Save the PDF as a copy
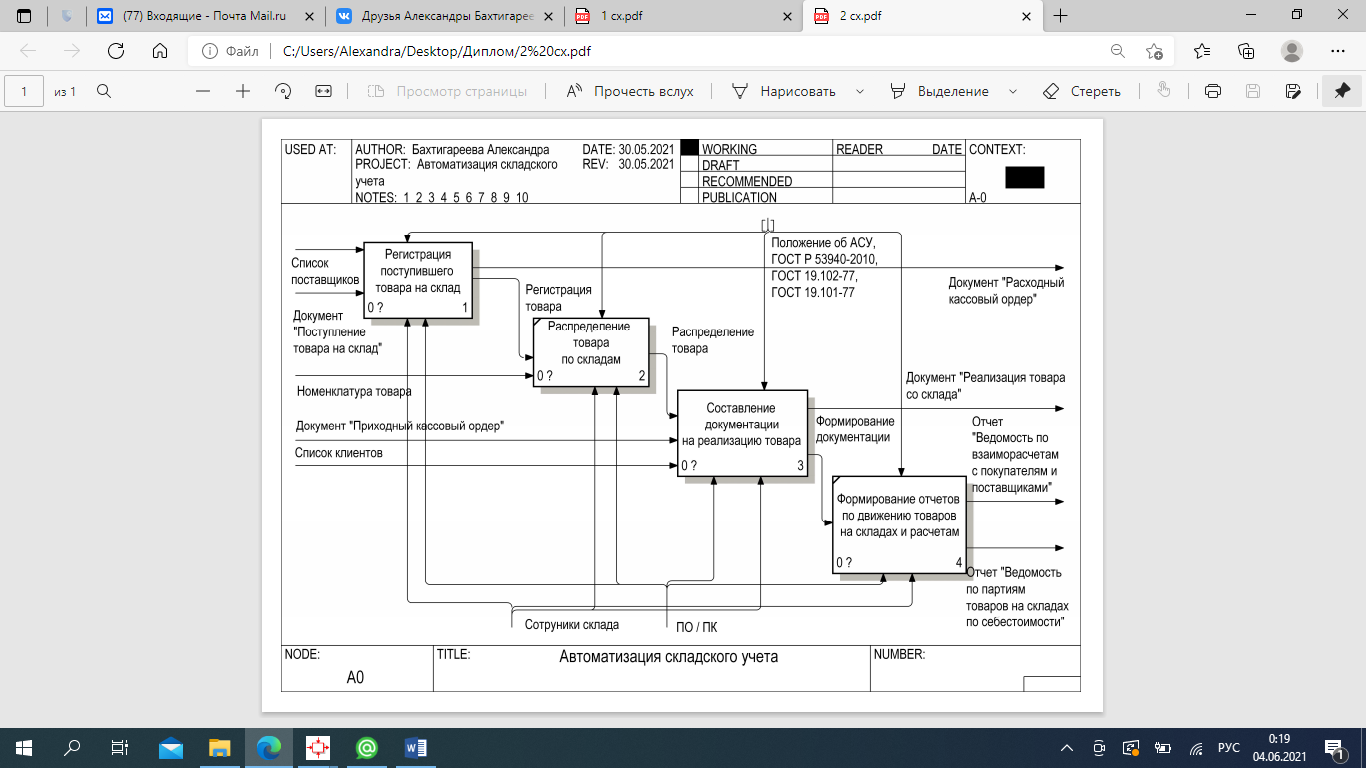 point(1293,91)
